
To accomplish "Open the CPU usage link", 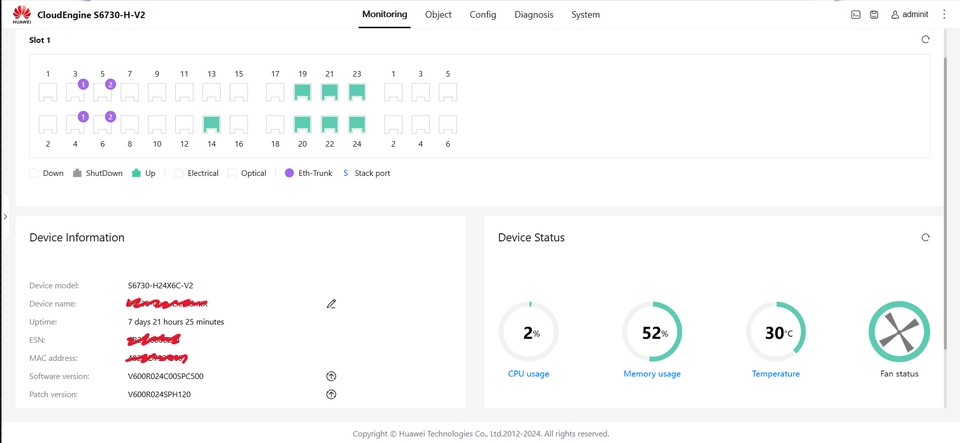I will [528, 374].
